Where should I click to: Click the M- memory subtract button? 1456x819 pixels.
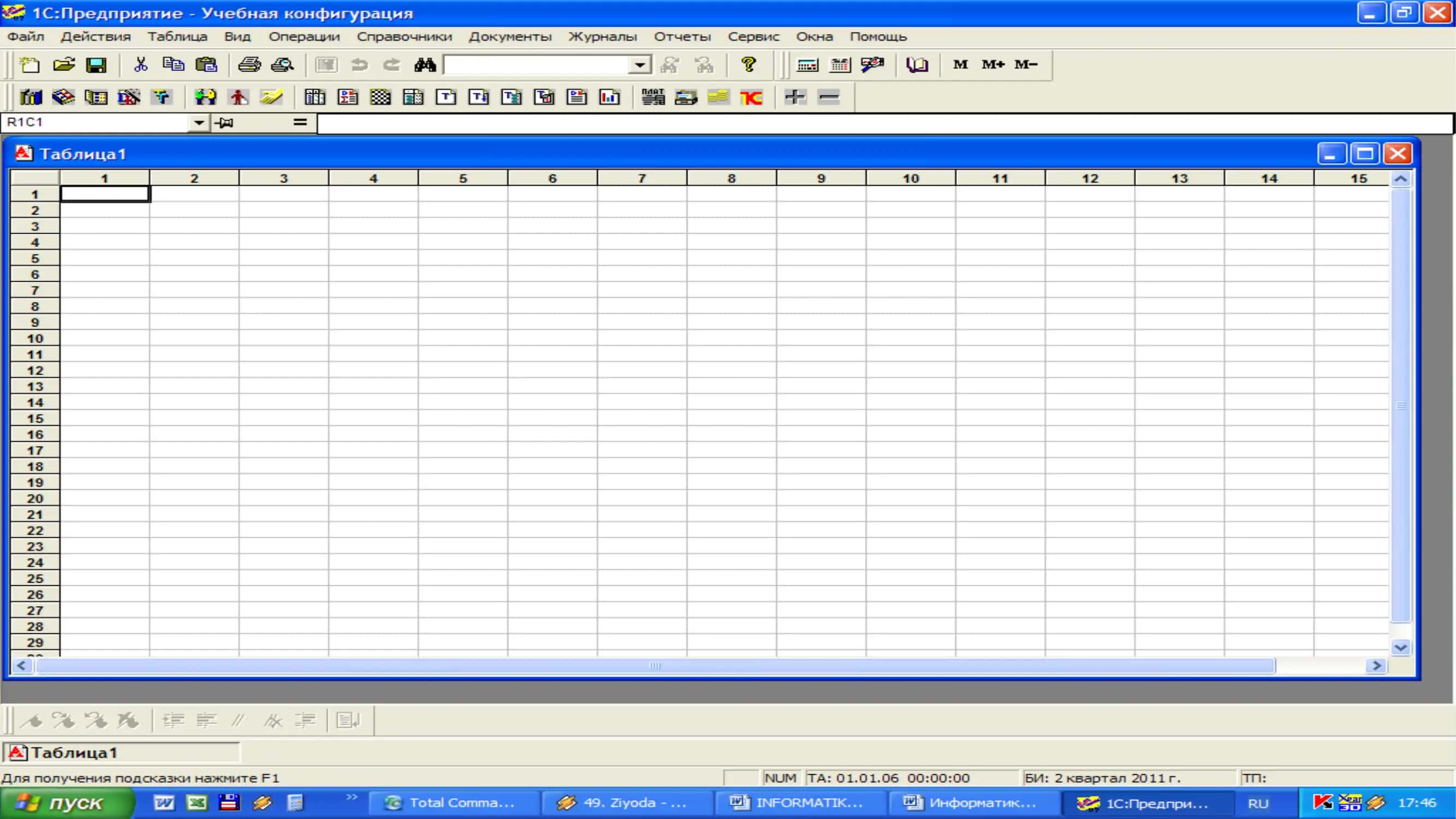point(1026,64)
